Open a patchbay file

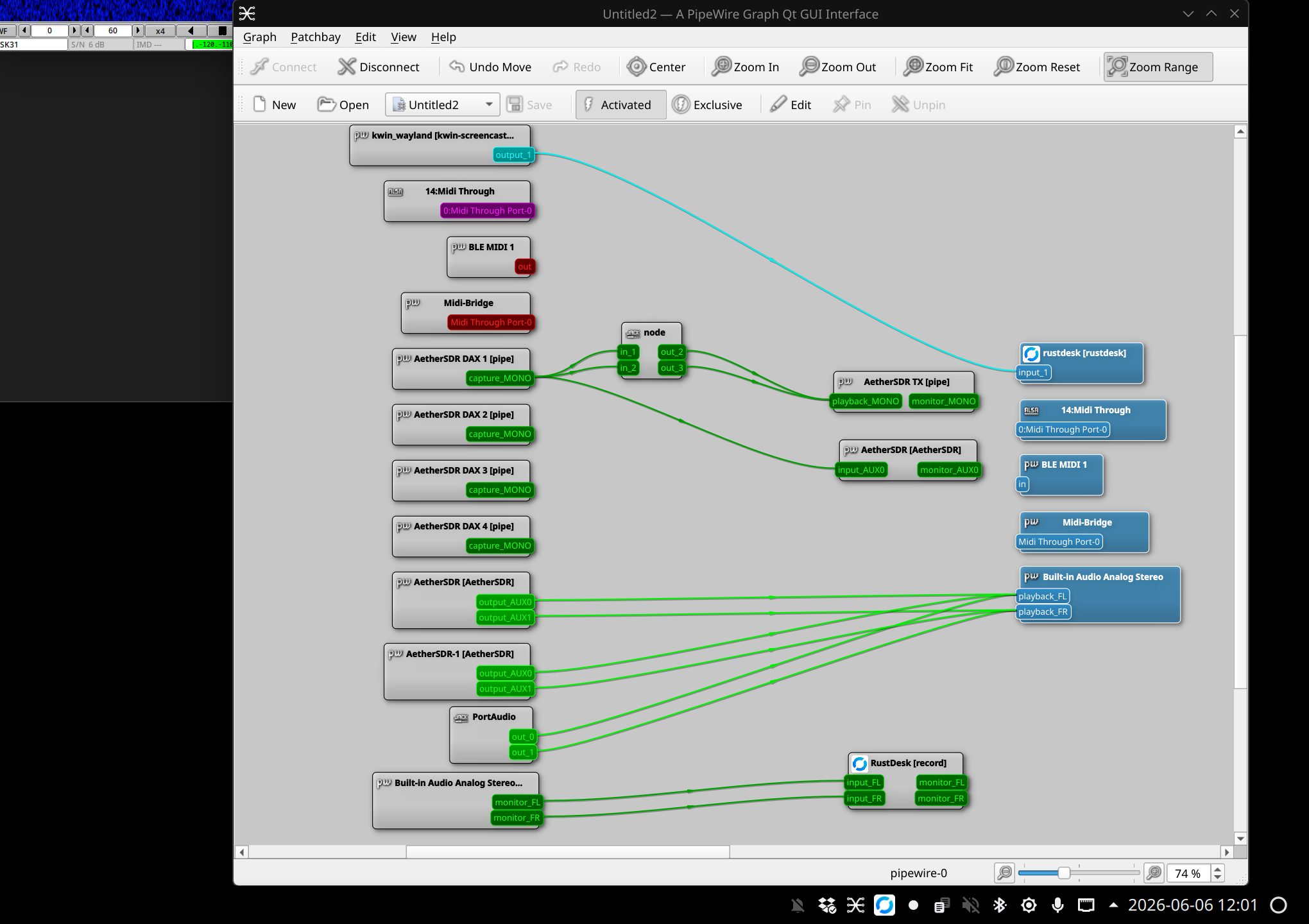[343, 105]
